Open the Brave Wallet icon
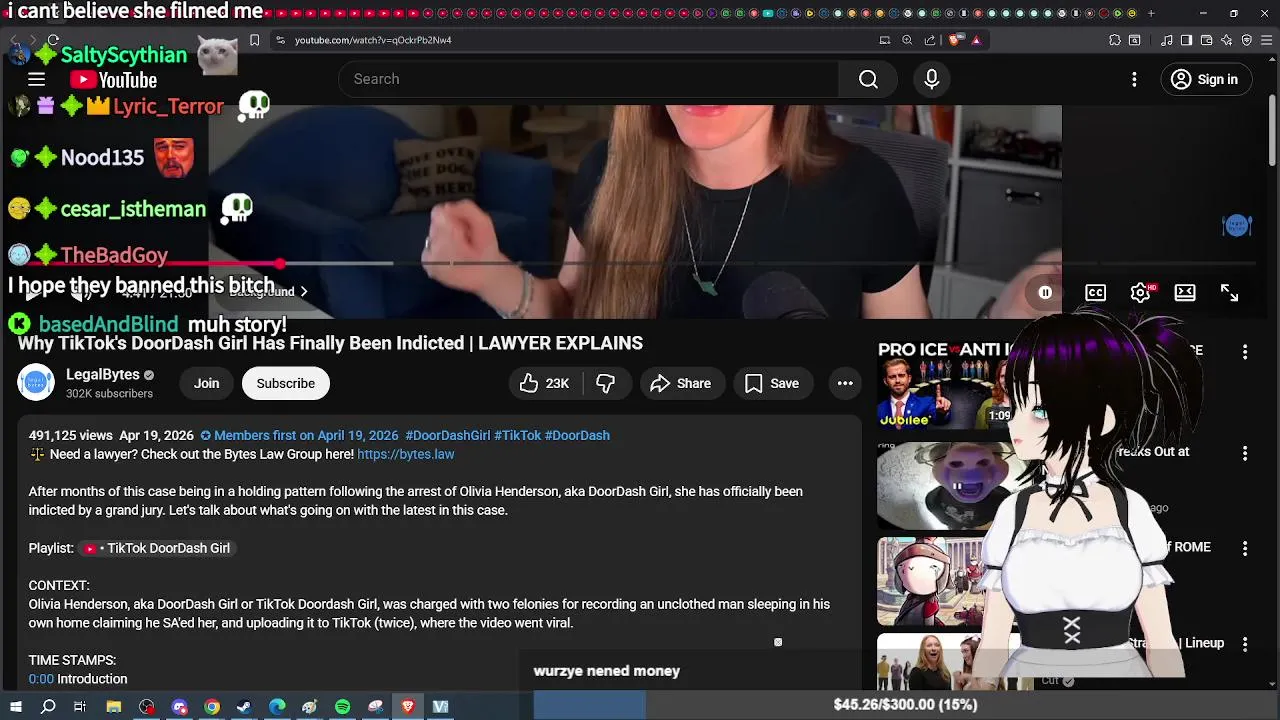1280x720 pixels. pos(1207,40)
